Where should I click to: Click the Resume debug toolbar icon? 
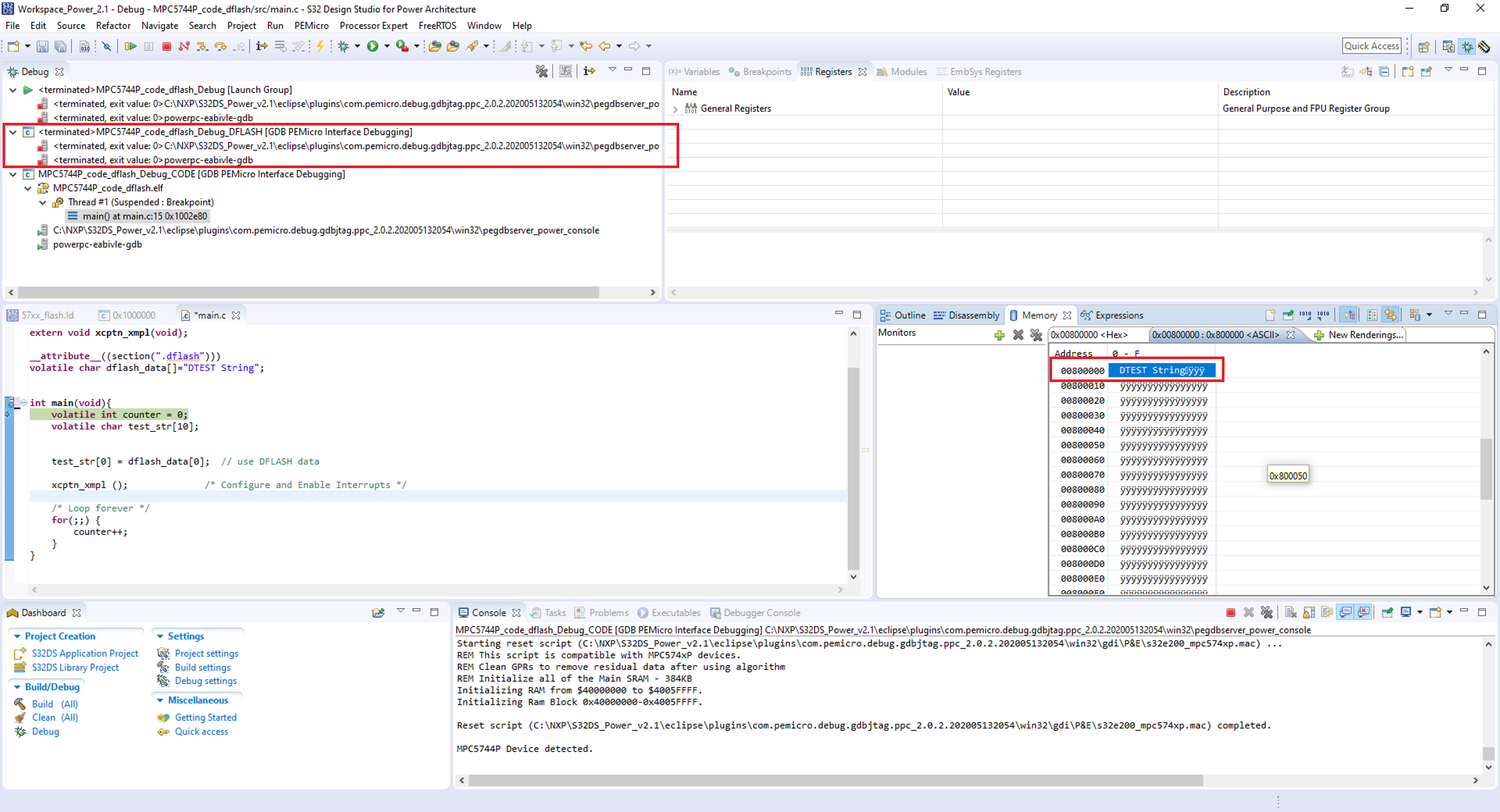[130, 46]
